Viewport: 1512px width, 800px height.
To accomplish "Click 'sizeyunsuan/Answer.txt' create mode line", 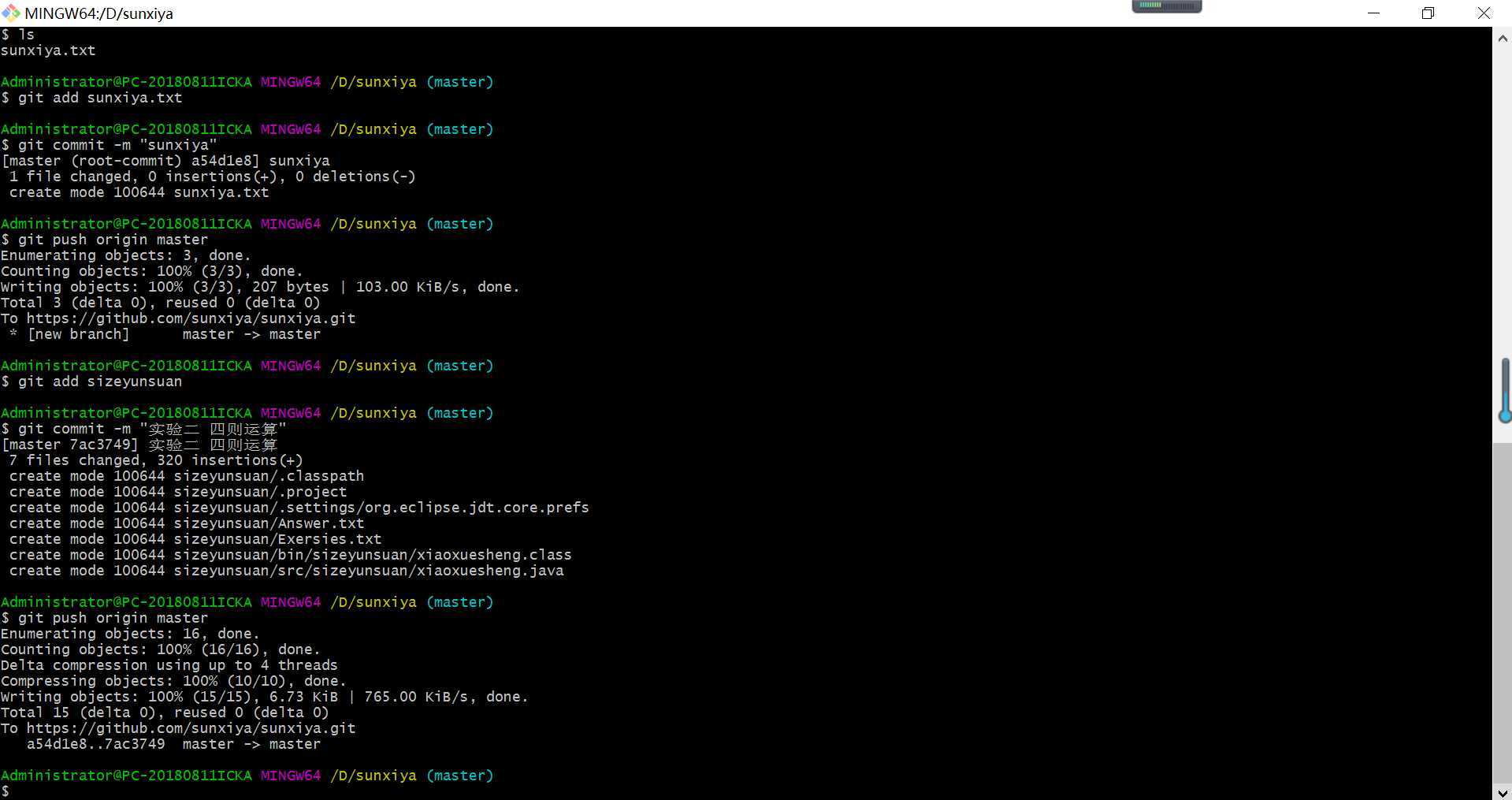I will click(x=186, y=523).
